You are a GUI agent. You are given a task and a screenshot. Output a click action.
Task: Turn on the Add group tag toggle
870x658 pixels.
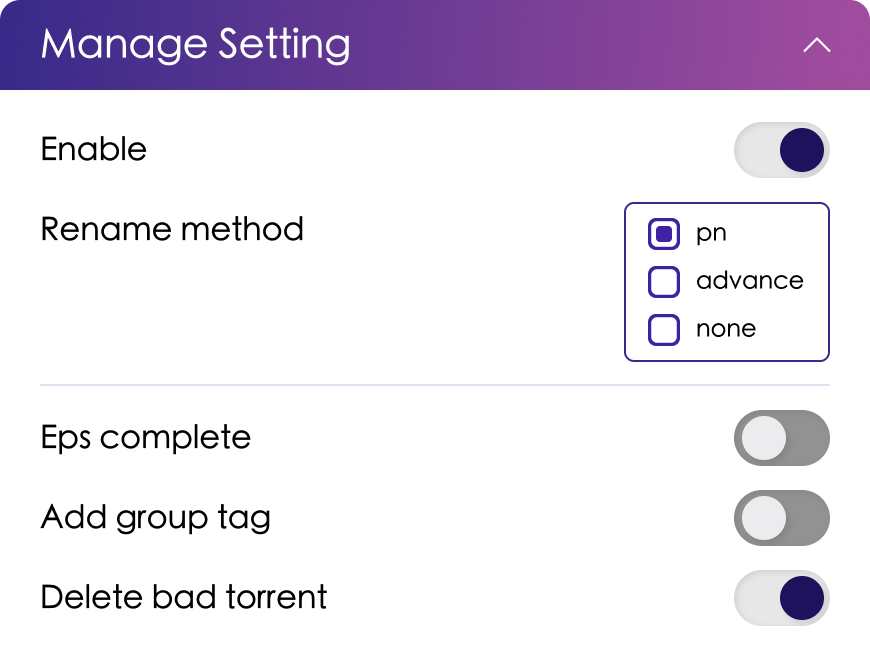[x=781, y=518]
